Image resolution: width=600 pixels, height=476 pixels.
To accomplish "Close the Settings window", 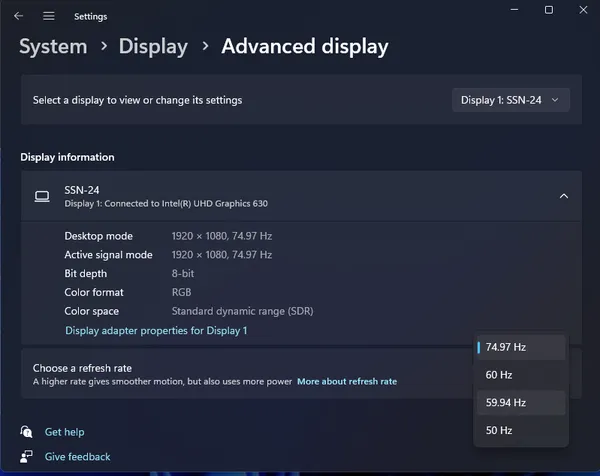I will (x=583, y=10).
